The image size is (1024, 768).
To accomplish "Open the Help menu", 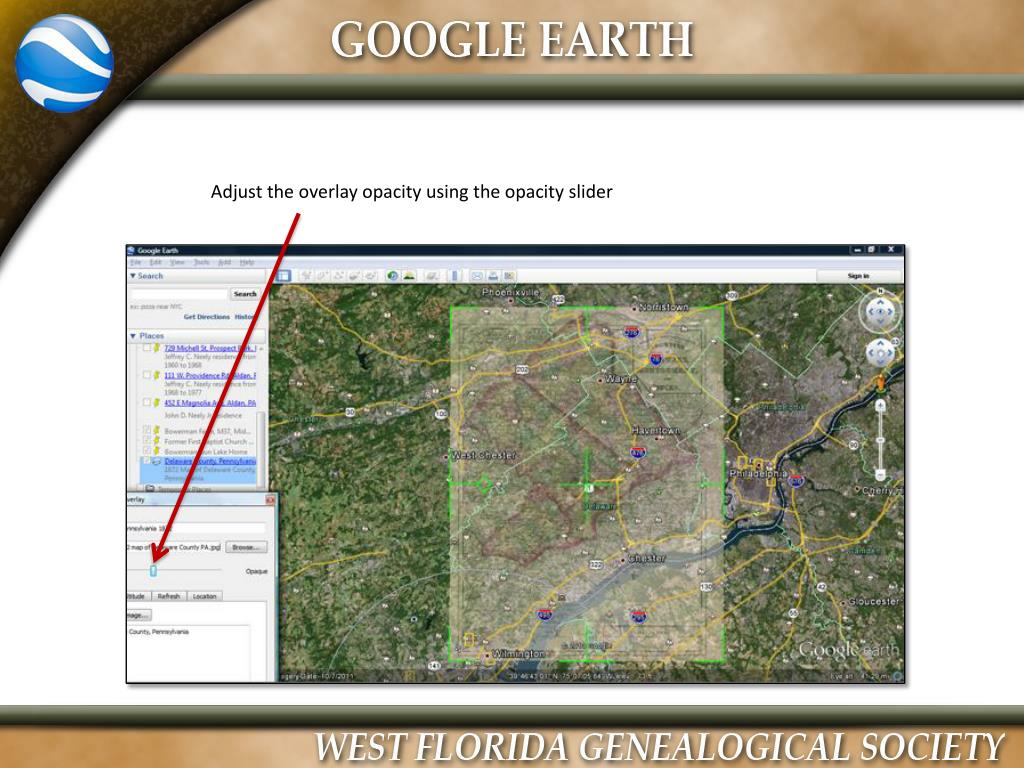I will 247,263.
